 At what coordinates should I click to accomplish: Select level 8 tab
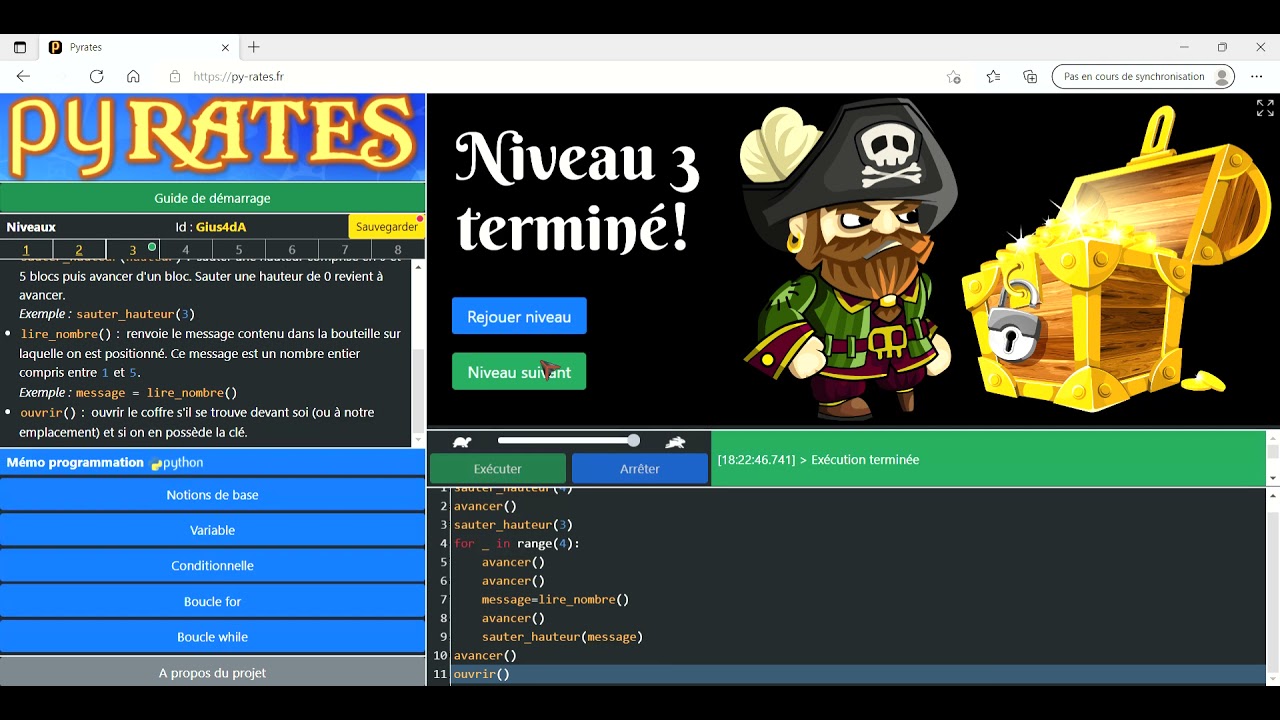[398, 249]
